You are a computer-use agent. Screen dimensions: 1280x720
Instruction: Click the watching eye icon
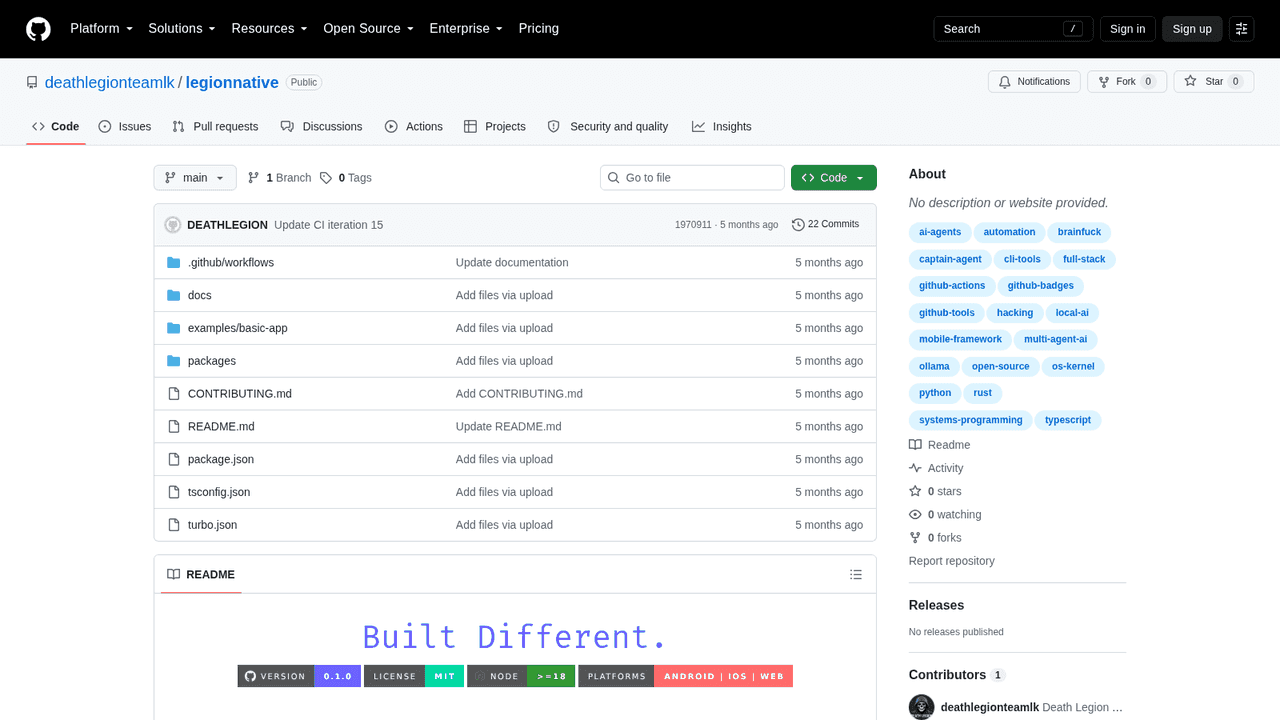pos(915,515)
